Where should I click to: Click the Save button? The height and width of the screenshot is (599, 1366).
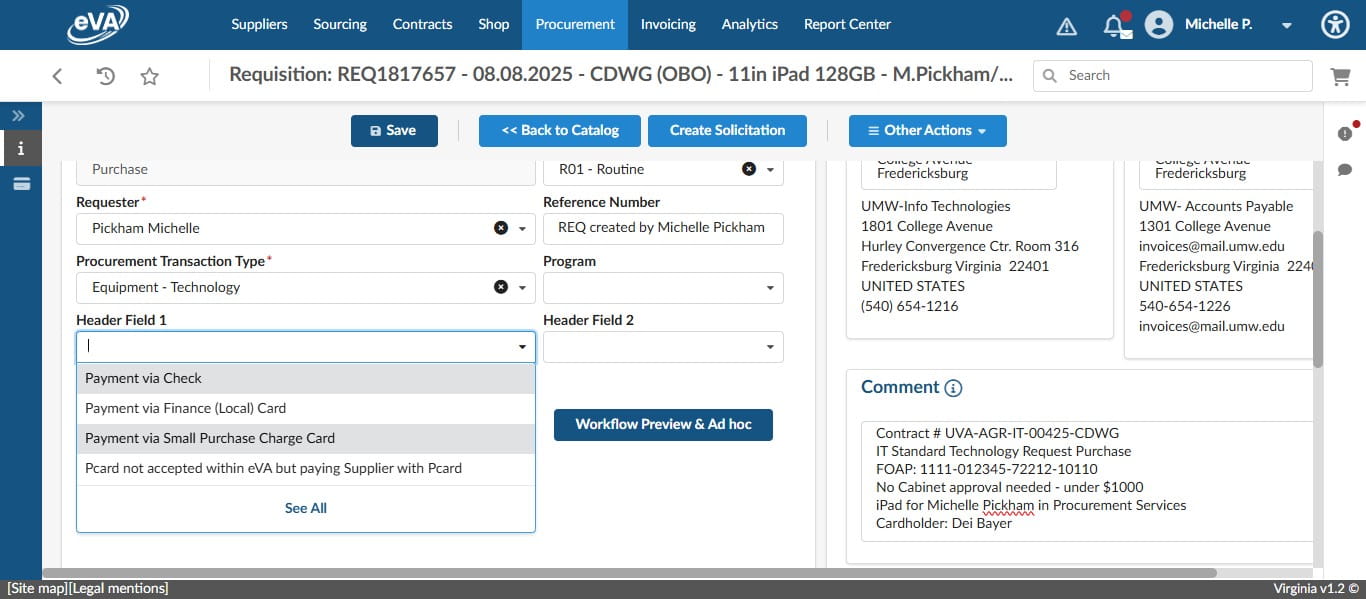pyautogui.click(x=394, y=130)
